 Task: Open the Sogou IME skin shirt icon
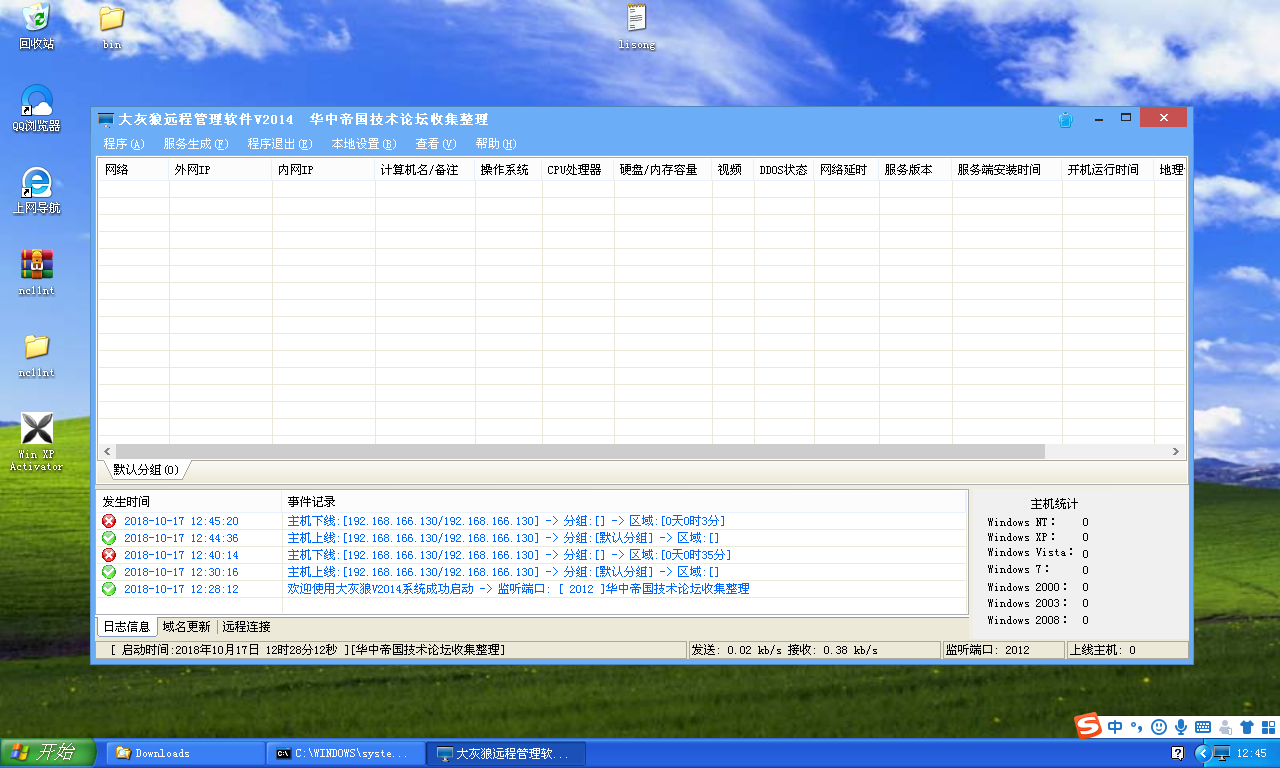point(1245,727)
